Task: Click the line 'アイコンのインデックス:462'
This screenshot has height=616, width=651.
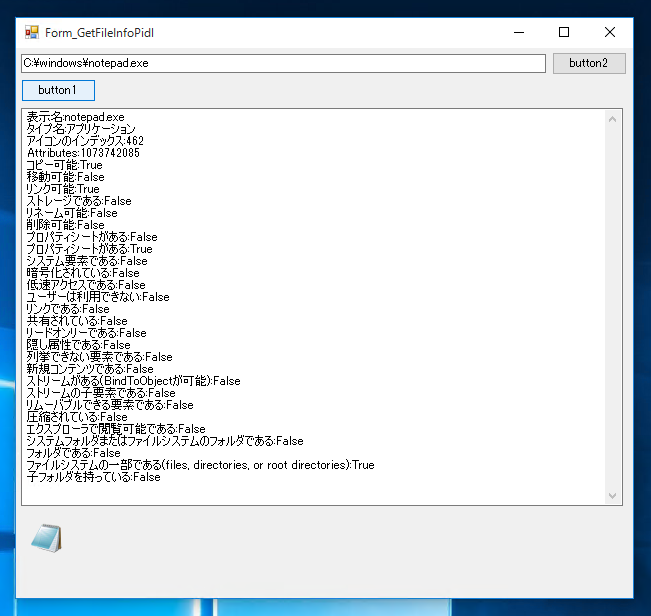Action: coord(85,141)
